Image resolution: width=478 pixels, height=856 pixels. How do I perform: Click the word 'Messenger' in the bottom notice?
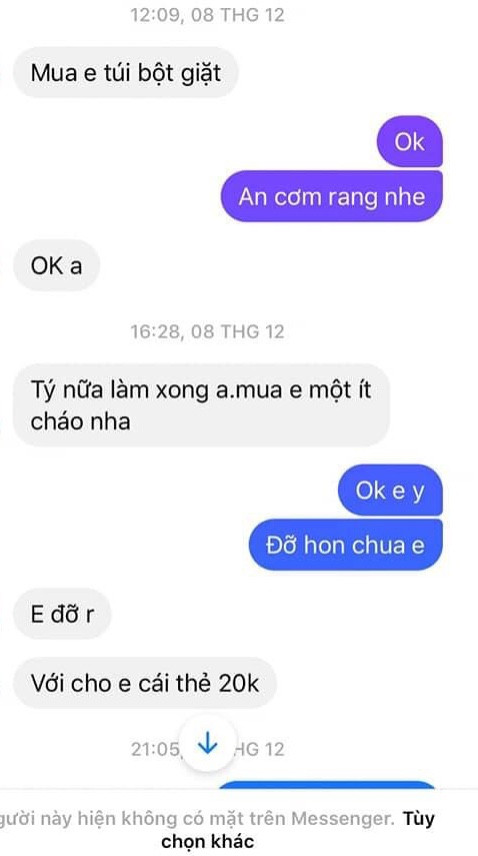[x=342, y=819]
